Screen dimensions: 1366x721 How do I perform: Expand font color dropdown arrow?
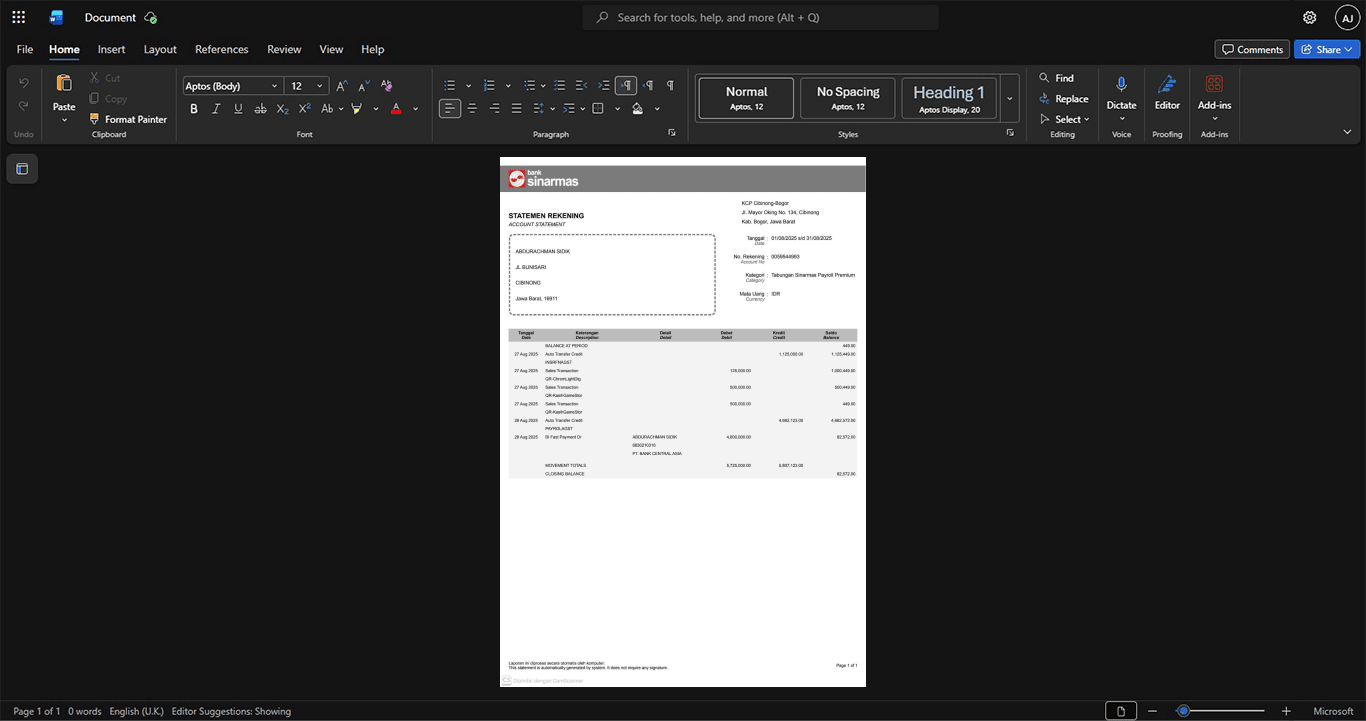click(x=416, y=108)
